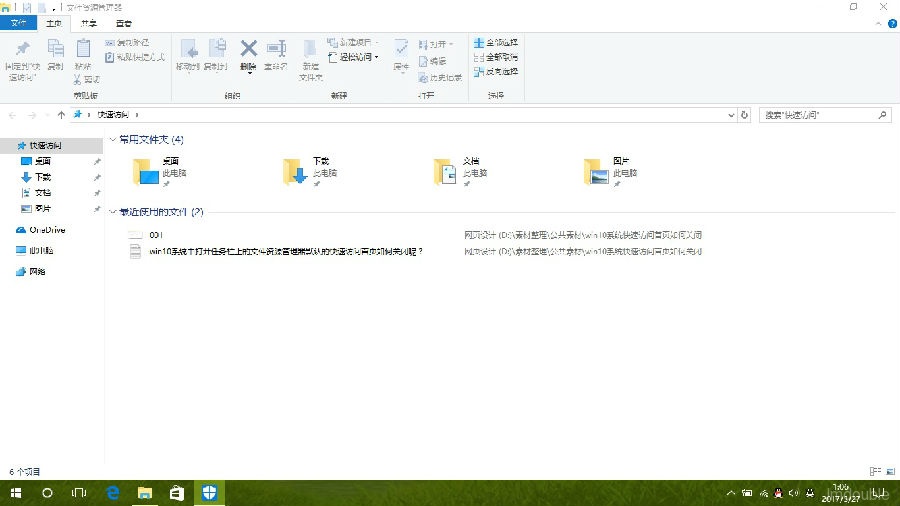Click the Back navigation arrow
The width and height of the screenshot is (900, 506).
13,115
